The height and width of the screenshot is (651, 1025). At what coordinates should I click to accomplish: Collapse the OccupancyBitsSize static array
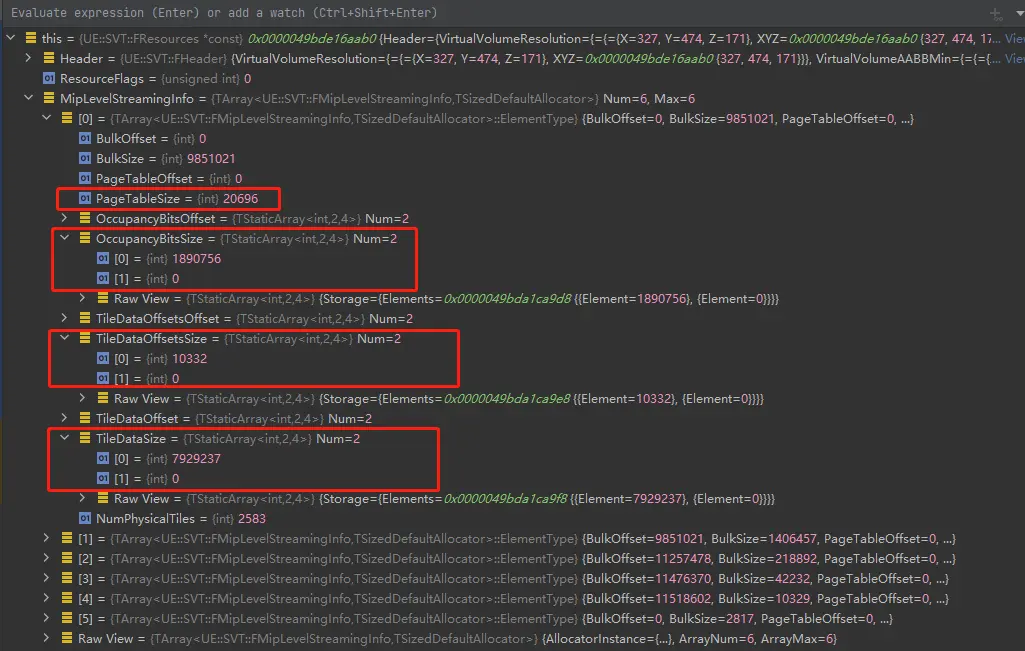(x=65, y=238)
